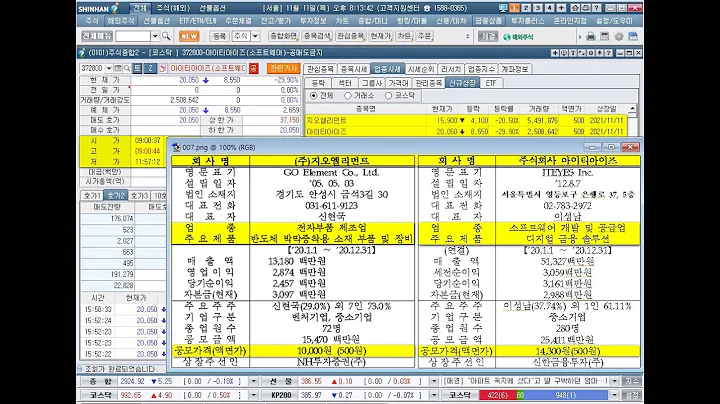Switch to the ETF tab
Image resolution: width=720 pixels, height=404 pixels.
491,83
